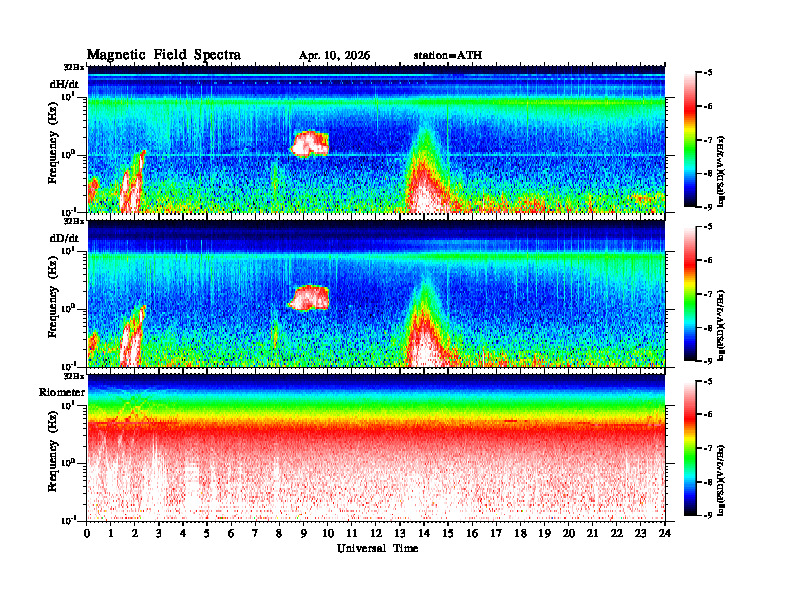Screen dimensions: 792x612
Task: Click hour tick label '13' on time axis
Action: point(400,534)
